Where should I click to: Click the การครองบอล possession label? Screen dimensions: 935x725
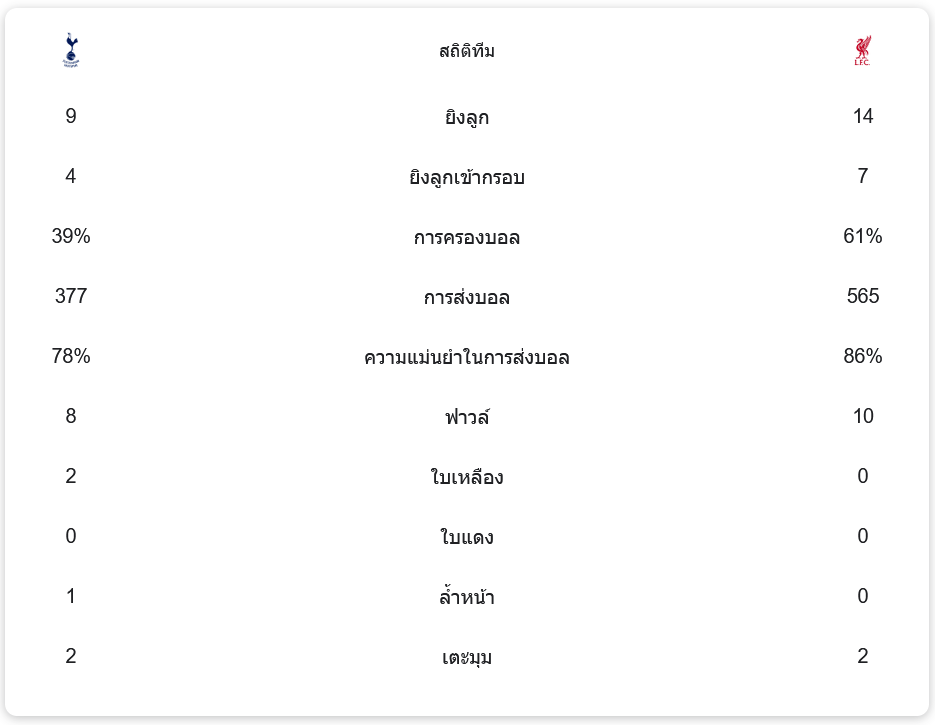click(x=467, y=238)
